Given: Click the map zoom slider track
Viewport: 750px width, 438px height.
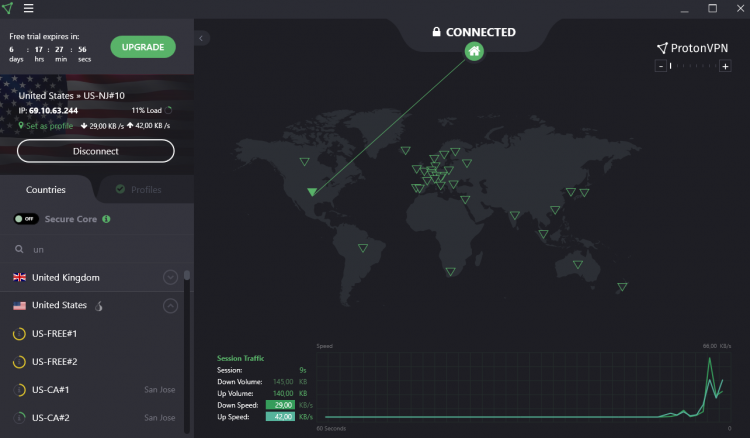Looking at the screenshot, I should coord(693,66).
